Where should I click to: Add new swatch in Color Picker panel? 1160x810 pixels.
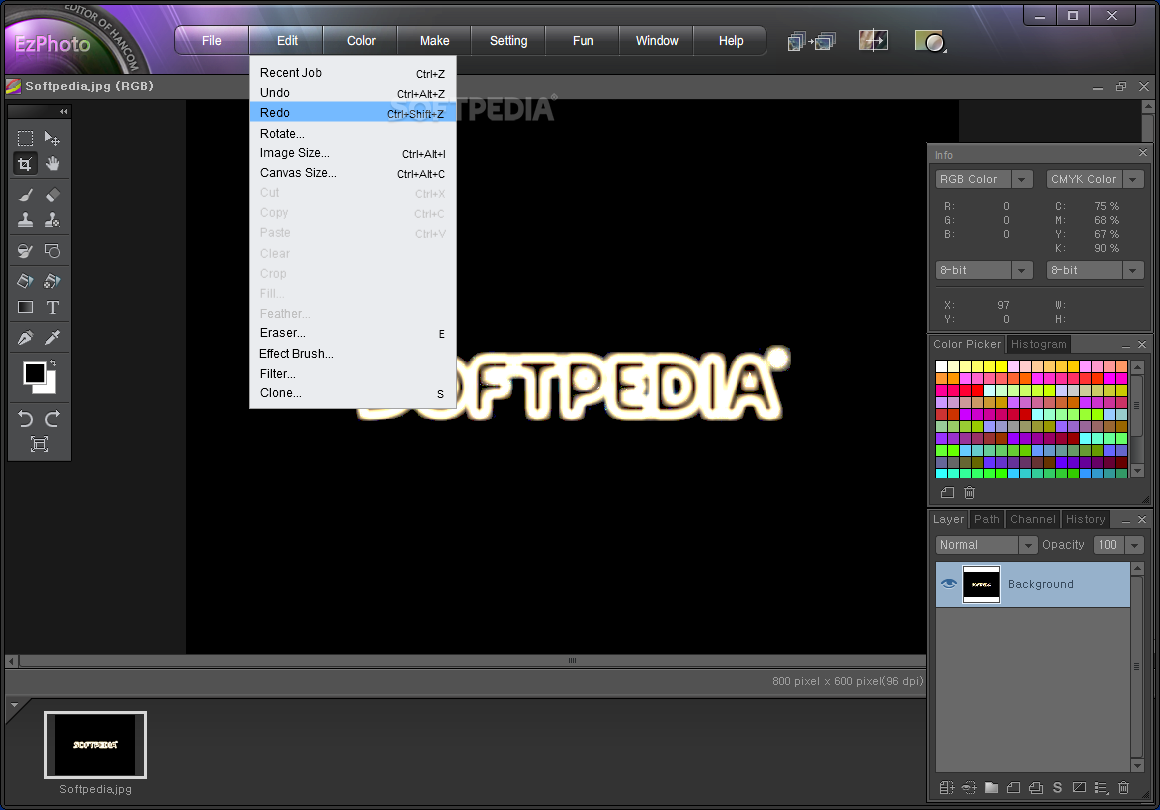point(947,493)
